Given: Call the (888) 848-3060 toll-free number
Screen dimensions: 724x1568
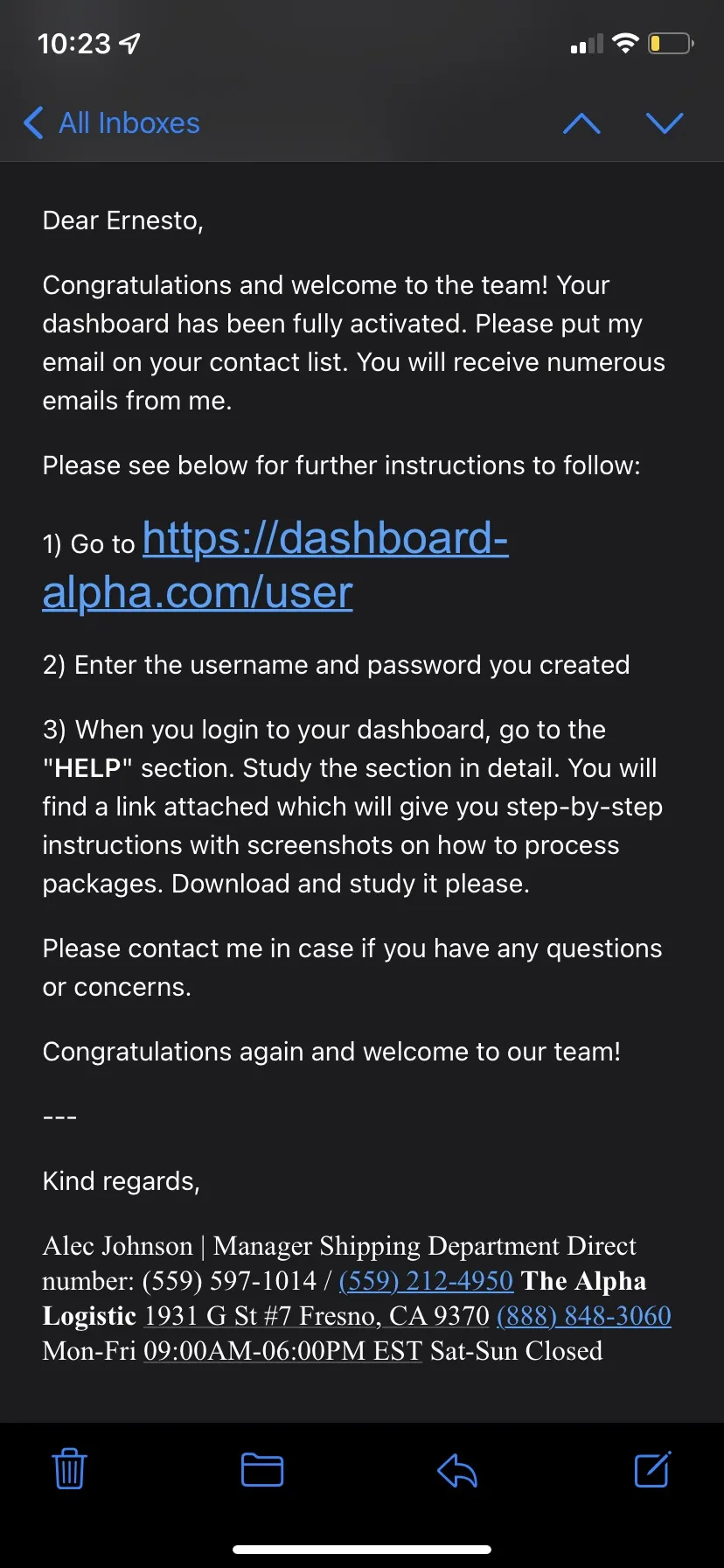Looking at the screenshot, I should coord(584,1316).
